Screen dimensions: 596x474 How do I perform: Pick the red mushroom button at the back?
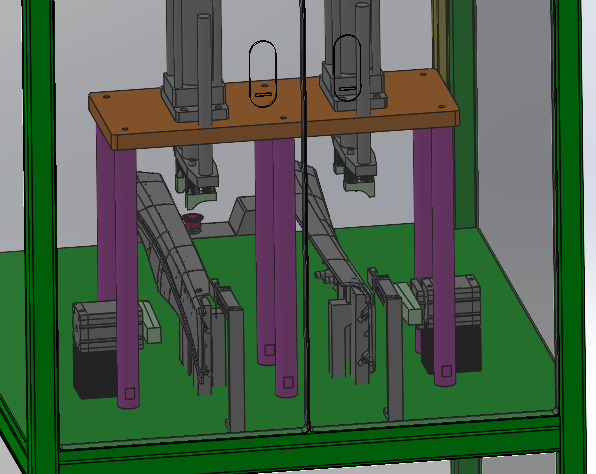pyautogui.click(x=193, y=220)
